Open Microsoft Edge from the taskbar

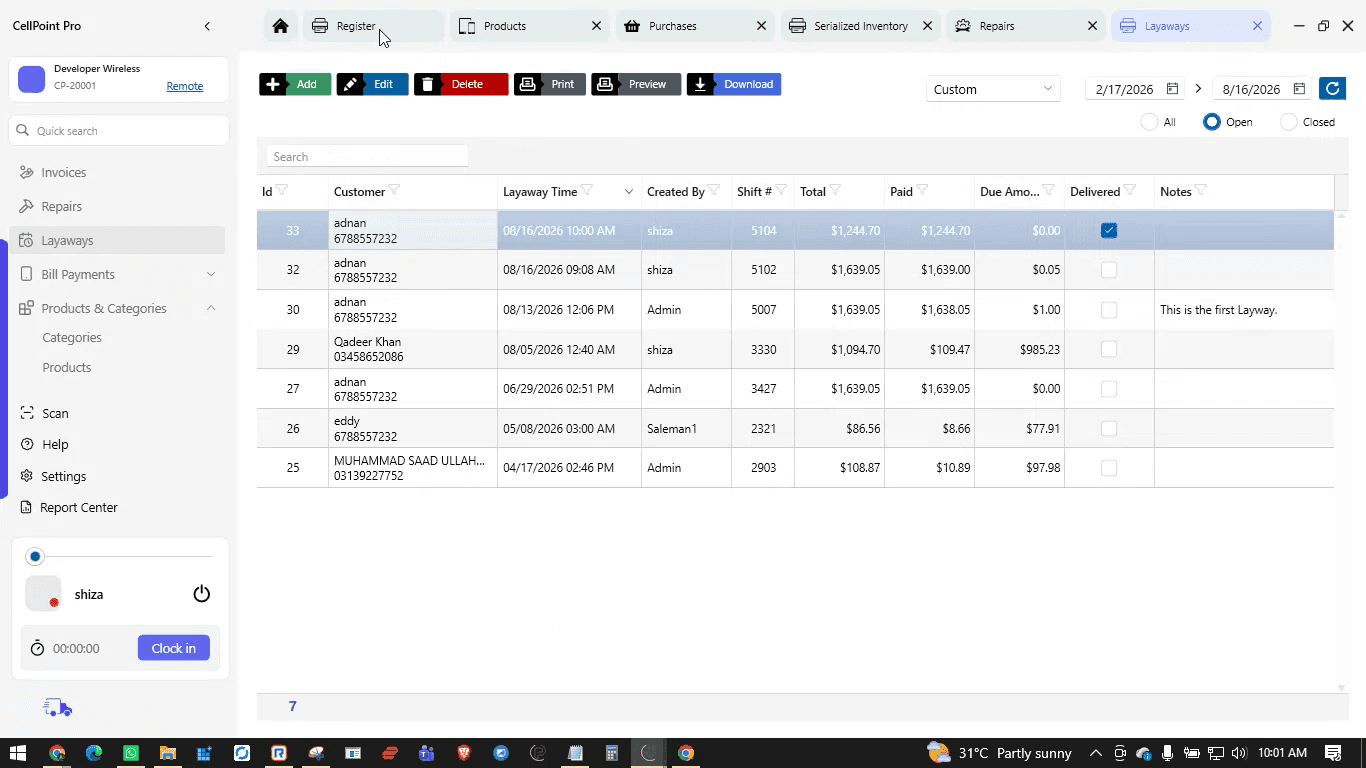pos(94,753)
